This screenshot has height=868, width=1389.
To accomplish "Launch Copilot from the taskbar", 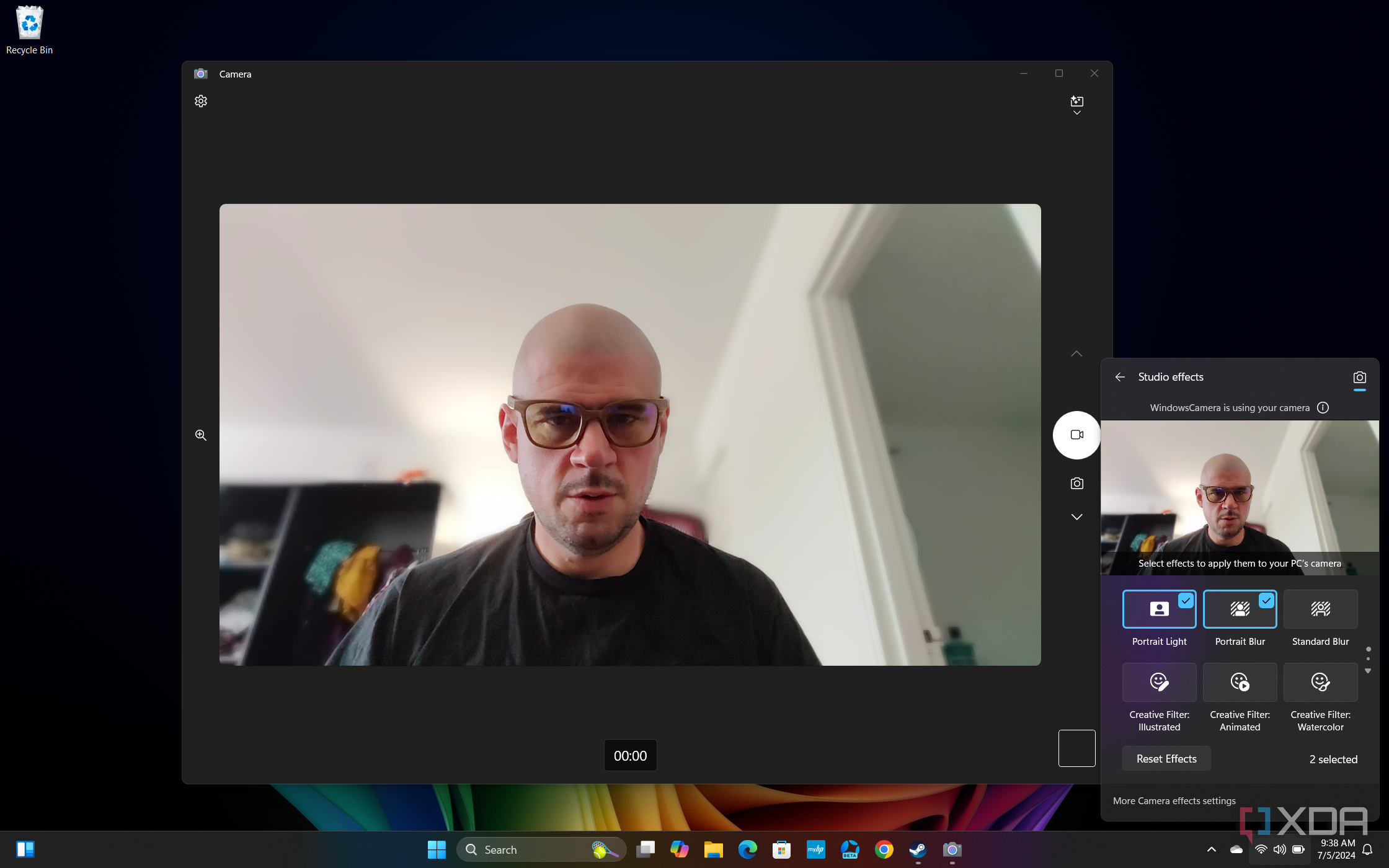I will click(x=680, y=849).
